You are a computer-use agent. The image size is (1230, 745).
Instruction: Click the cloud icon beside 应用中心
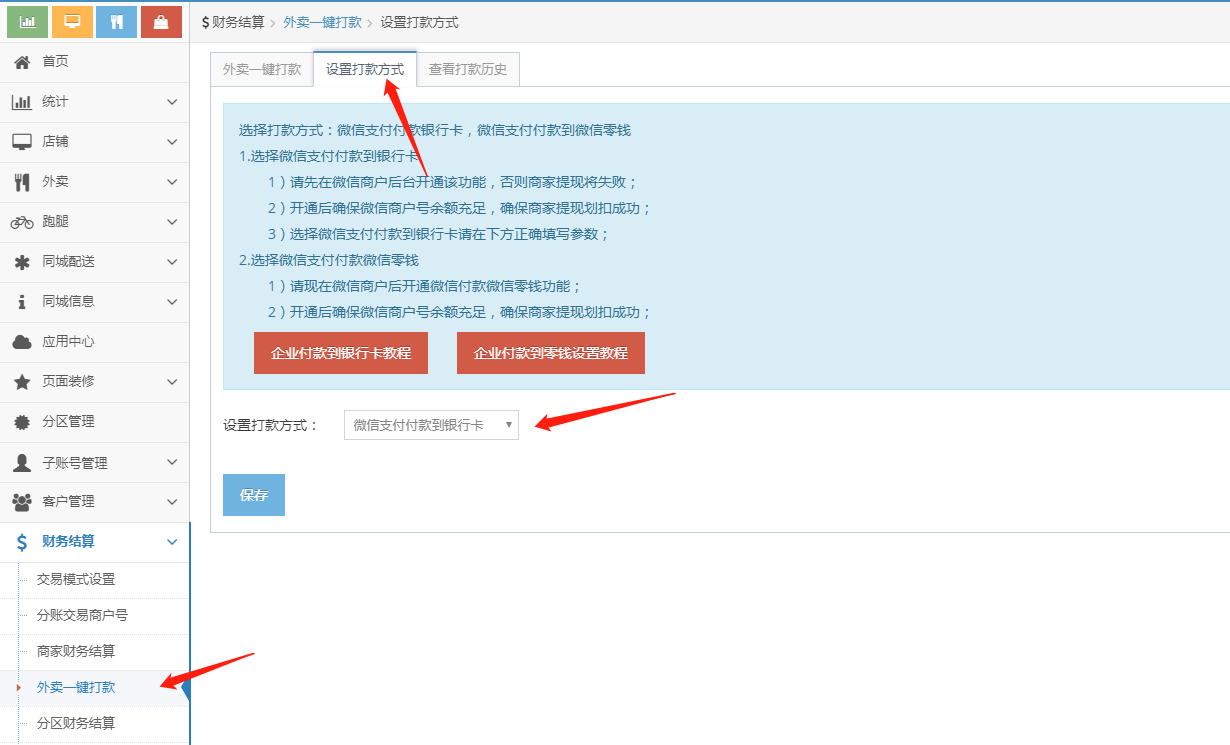22,342
